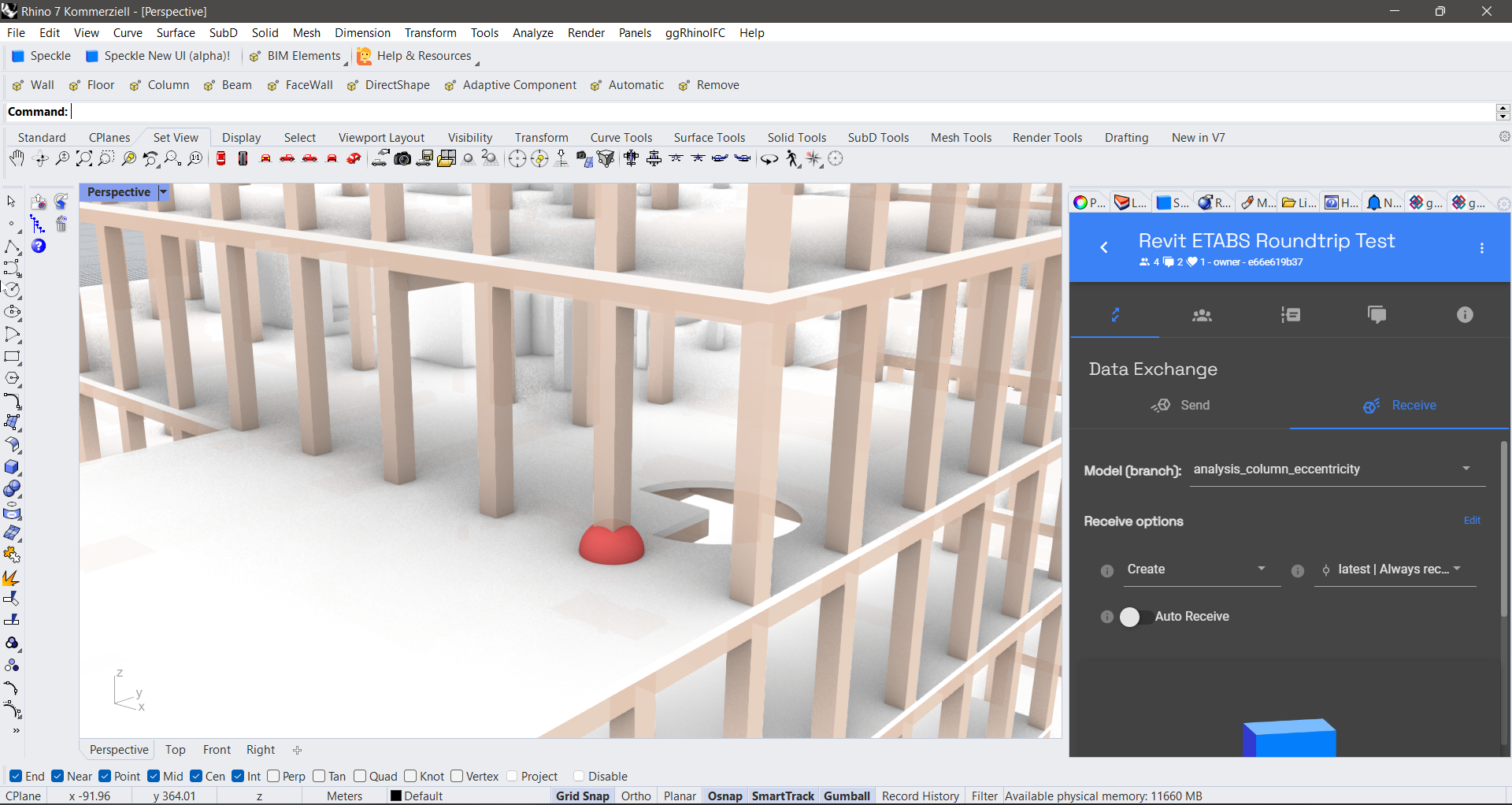1512x805 pixels.
Task: Toggle the Point osnap checkbox
Action: (105, 777)
